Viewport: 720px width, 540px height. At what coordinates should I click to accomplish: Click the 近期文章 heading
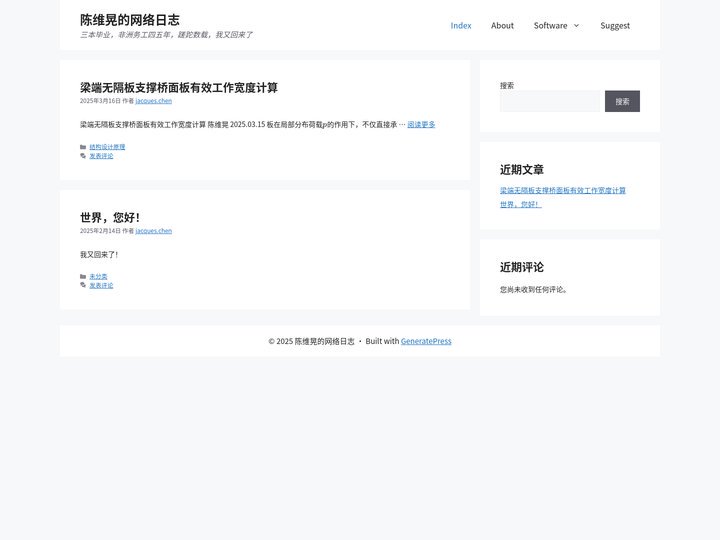point(522,170)
